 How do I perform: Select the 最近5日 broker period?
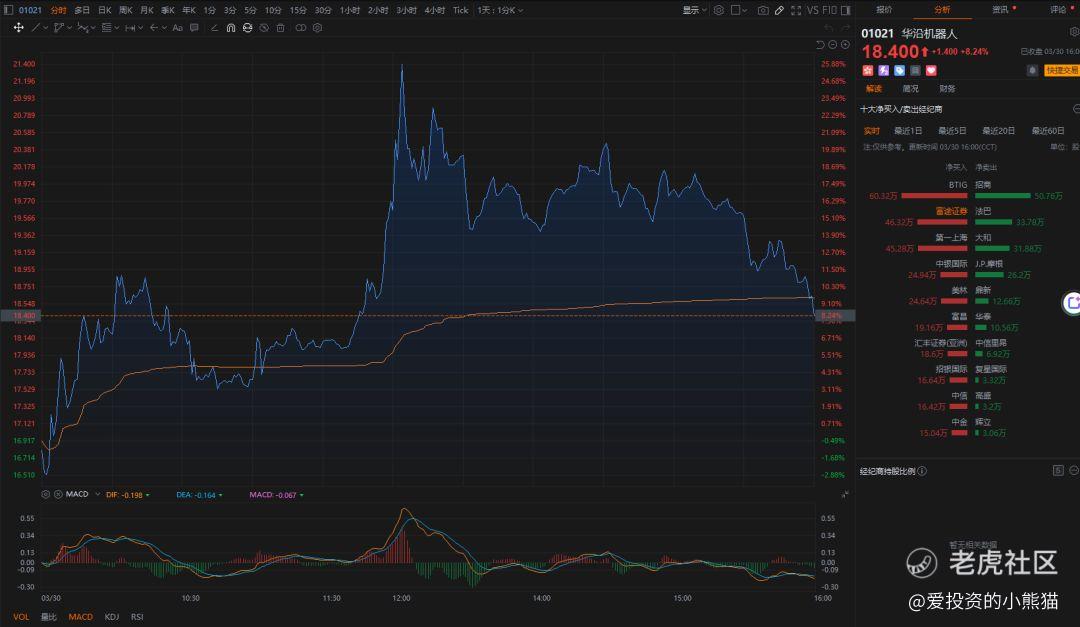click(952, 131)
